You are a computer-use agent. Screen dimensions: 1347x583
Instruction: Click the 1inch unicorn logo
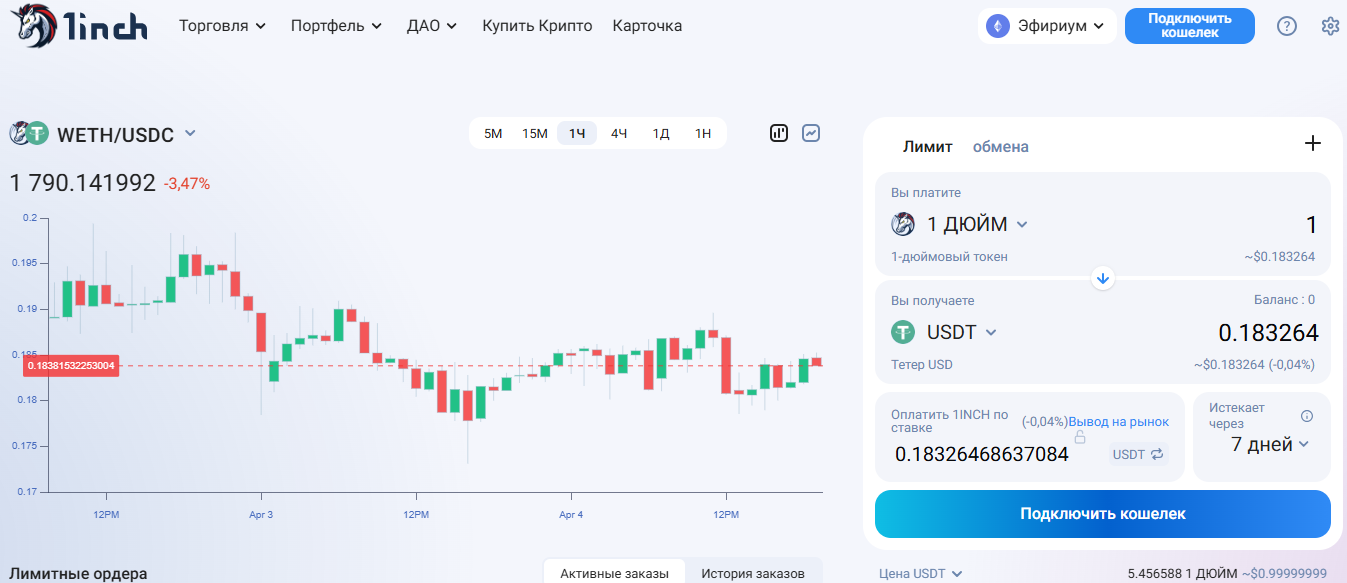(x=79, y=26)
